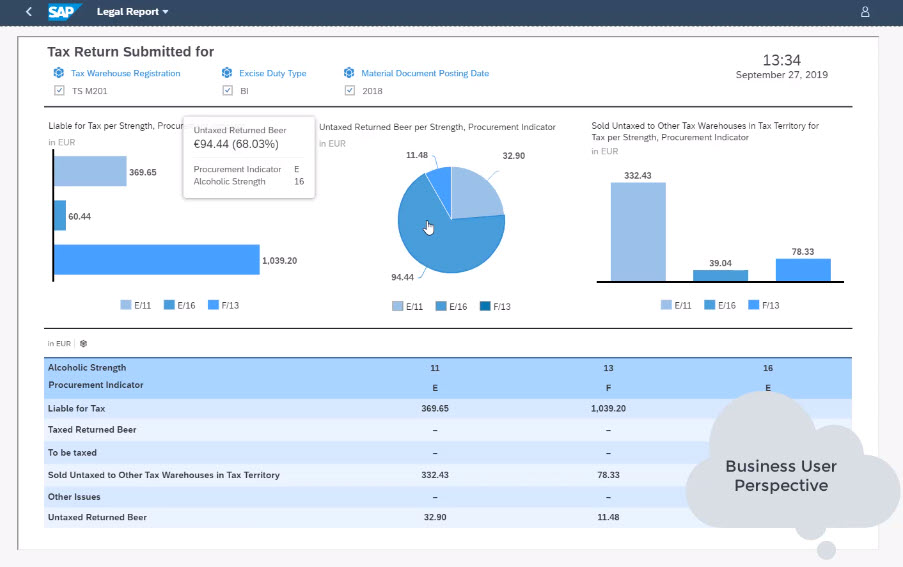Click E/11 legend swatch in Sold Untaxed chart

(666, 305)
